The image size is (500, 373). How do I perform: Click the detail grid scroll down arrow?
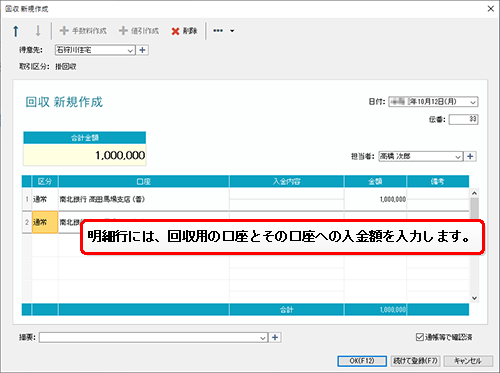coord(474,298)
